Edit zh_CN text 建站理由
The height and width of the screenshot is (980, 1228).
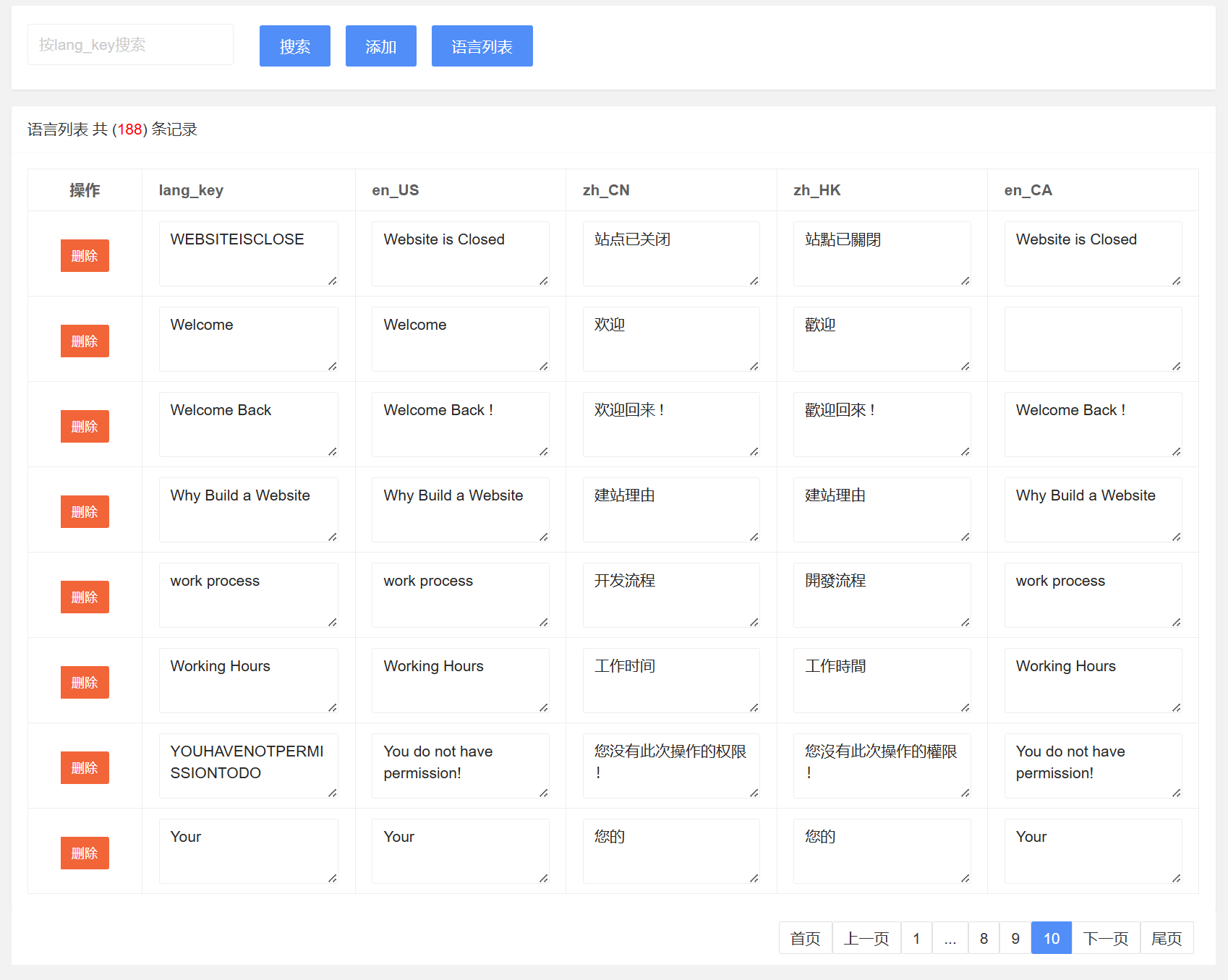tap(671, 510)
